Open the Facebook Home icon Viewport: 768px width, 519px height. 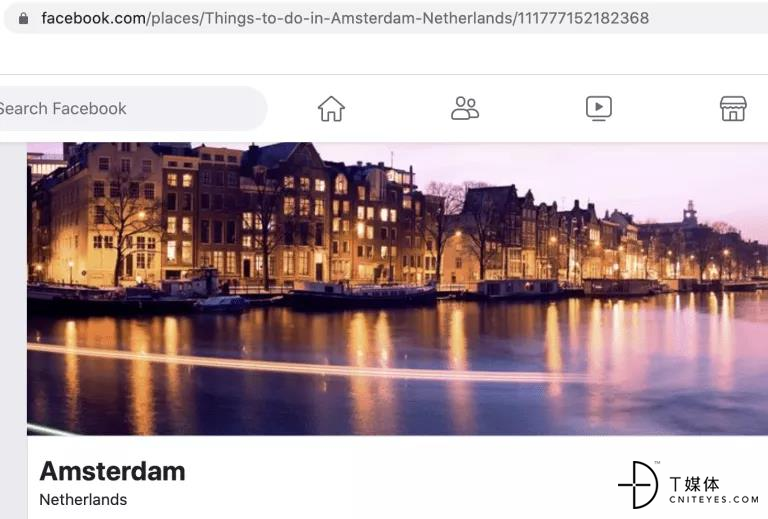(332, 108)
